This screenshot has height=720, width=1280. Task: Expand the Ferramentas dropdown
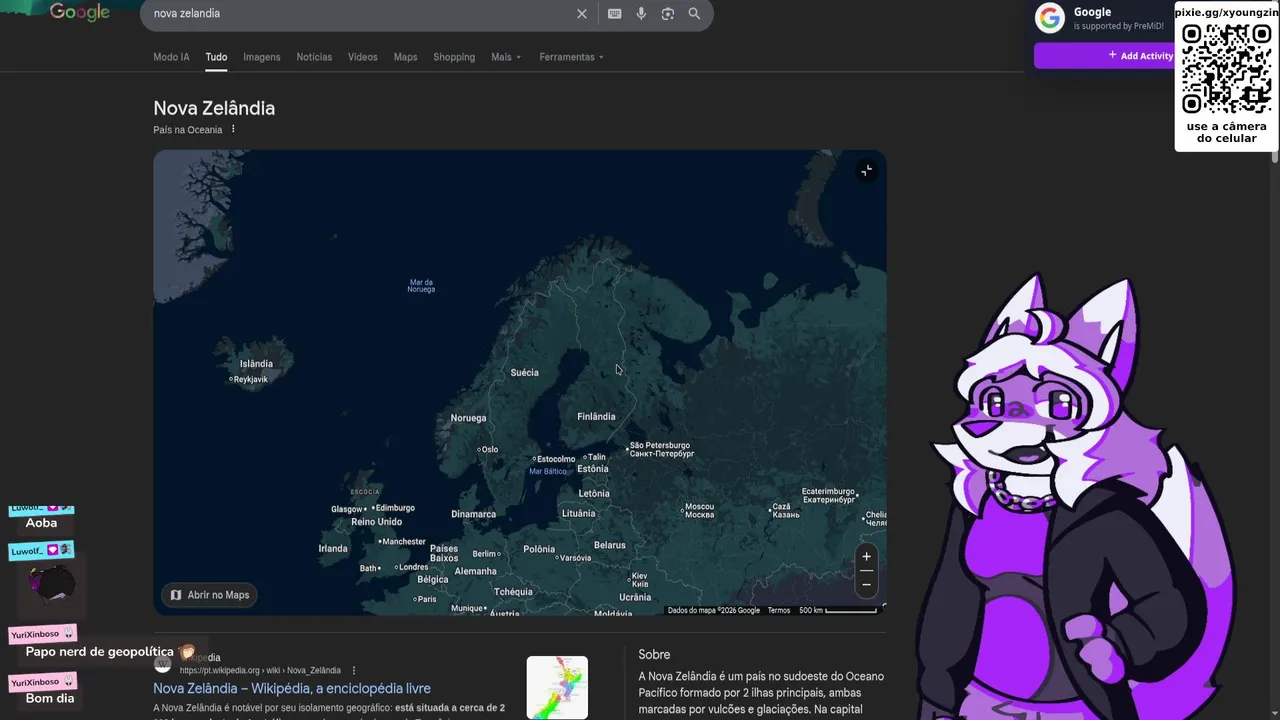click(571, 57)
